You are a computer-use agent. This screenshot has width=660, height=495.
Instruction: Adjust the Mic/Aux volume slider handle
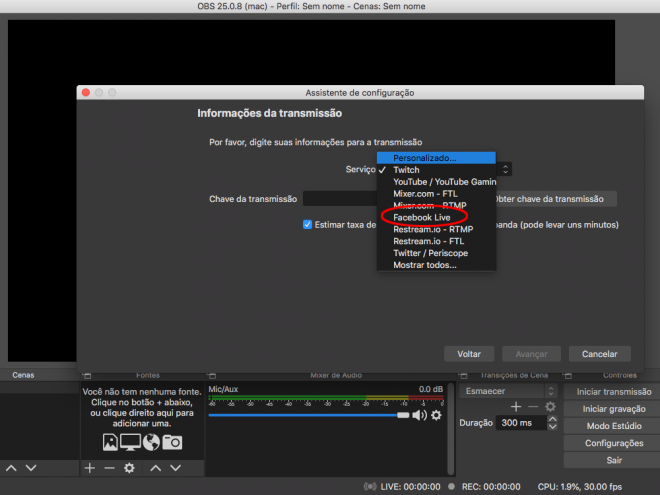point(403,415)
